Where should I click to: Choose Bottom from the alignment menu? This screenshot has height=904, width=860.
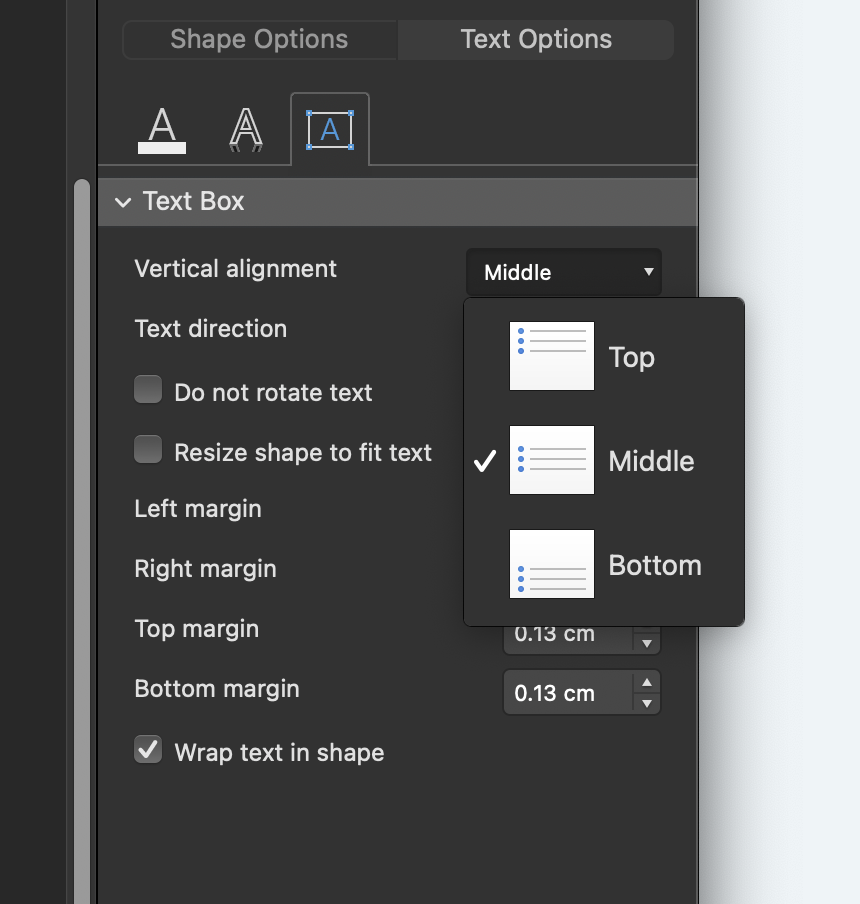(x=654, y=565)
